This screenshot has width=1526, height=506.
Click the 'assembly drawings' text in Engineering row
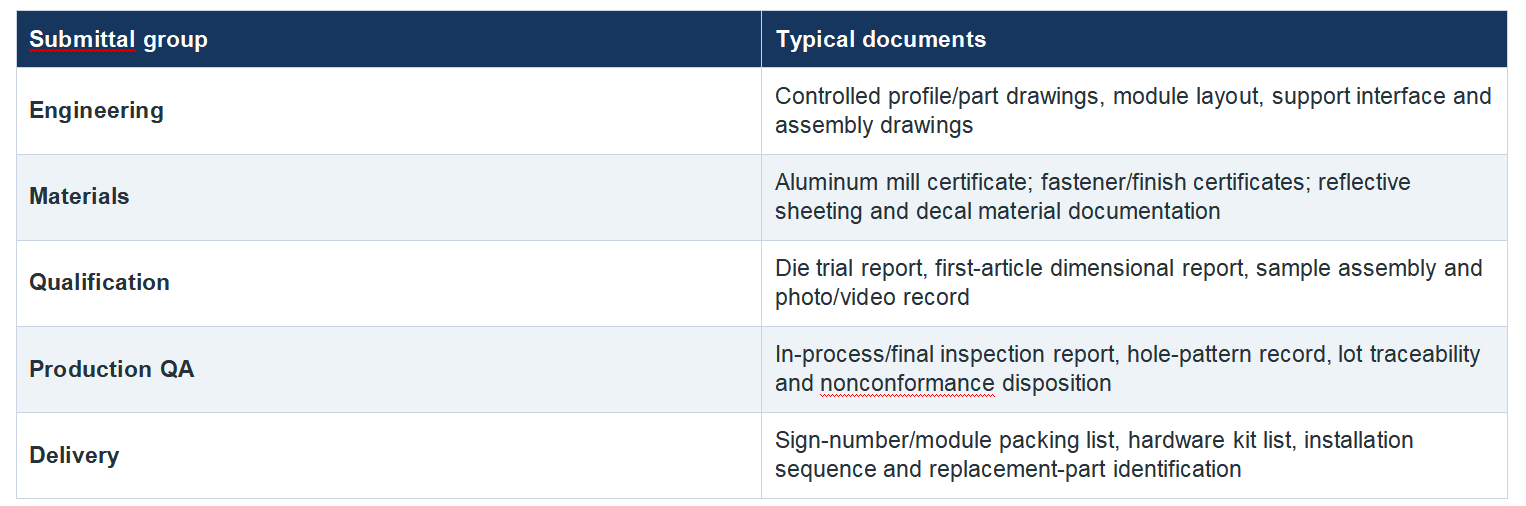pyautogui.click(x=874, y=125)
